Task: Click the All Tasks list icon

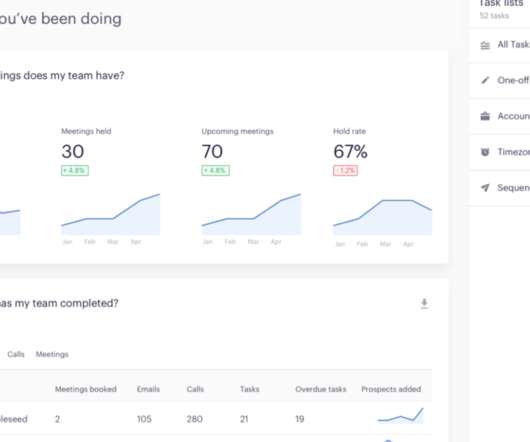Action: (x=485, y=45)
